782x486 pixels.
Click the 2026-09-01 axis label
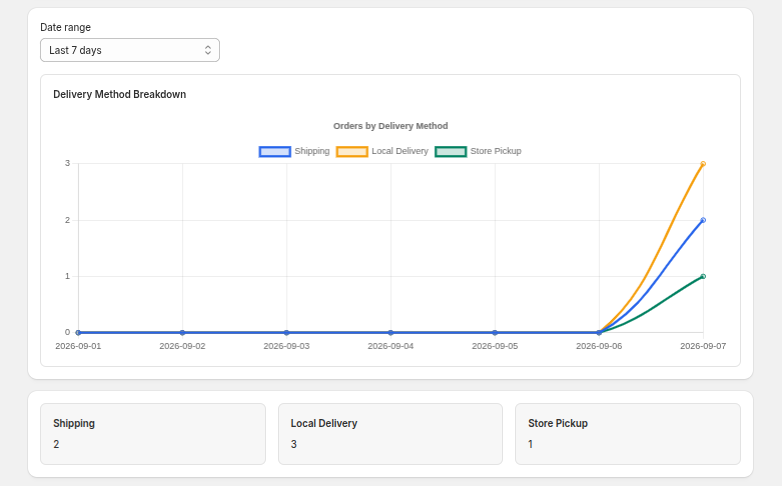pos(78,346)
